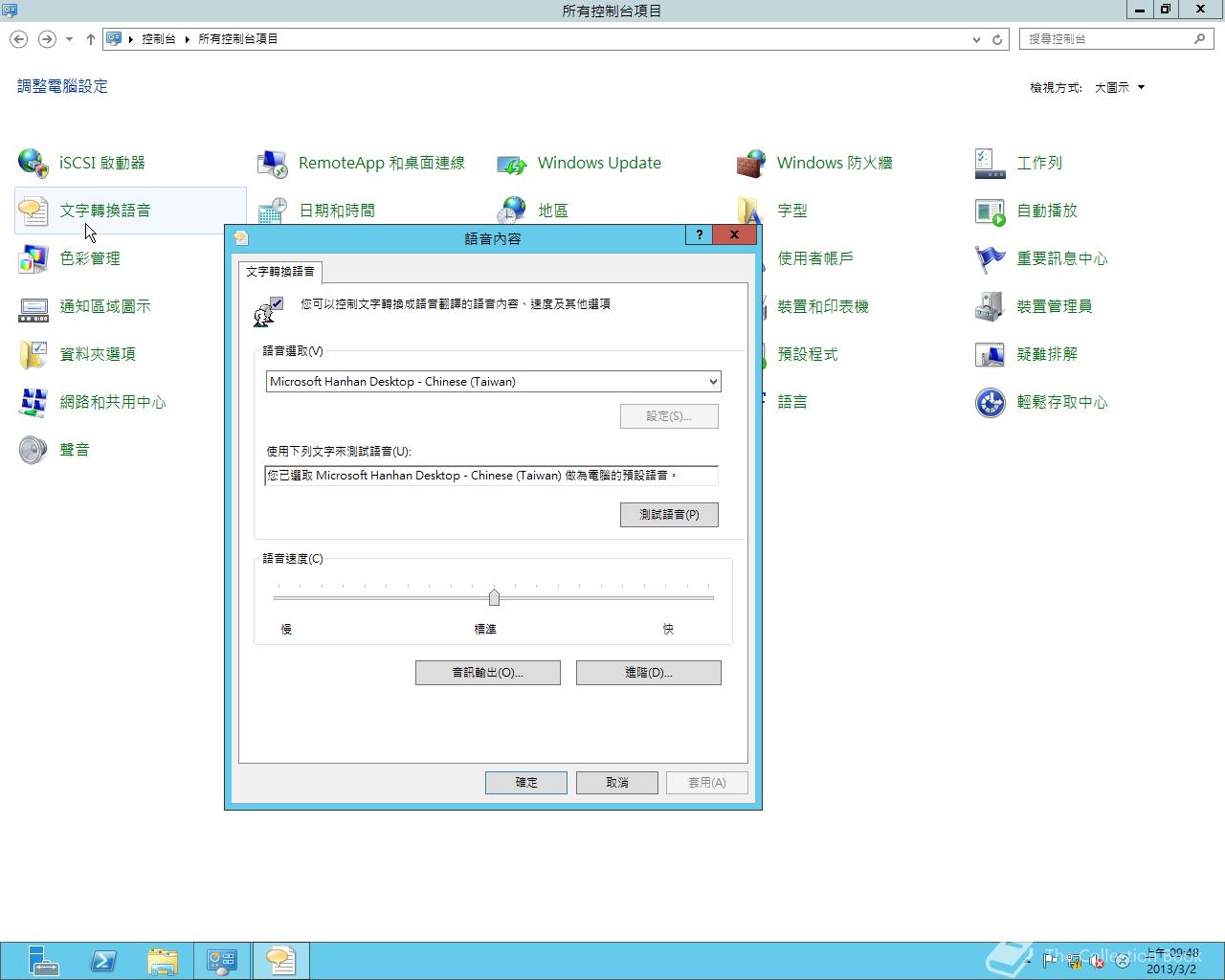This screenshot has width=1225, height=980.
Task: Click the 語音速度 slider thumb
Action: pos(494,598)
